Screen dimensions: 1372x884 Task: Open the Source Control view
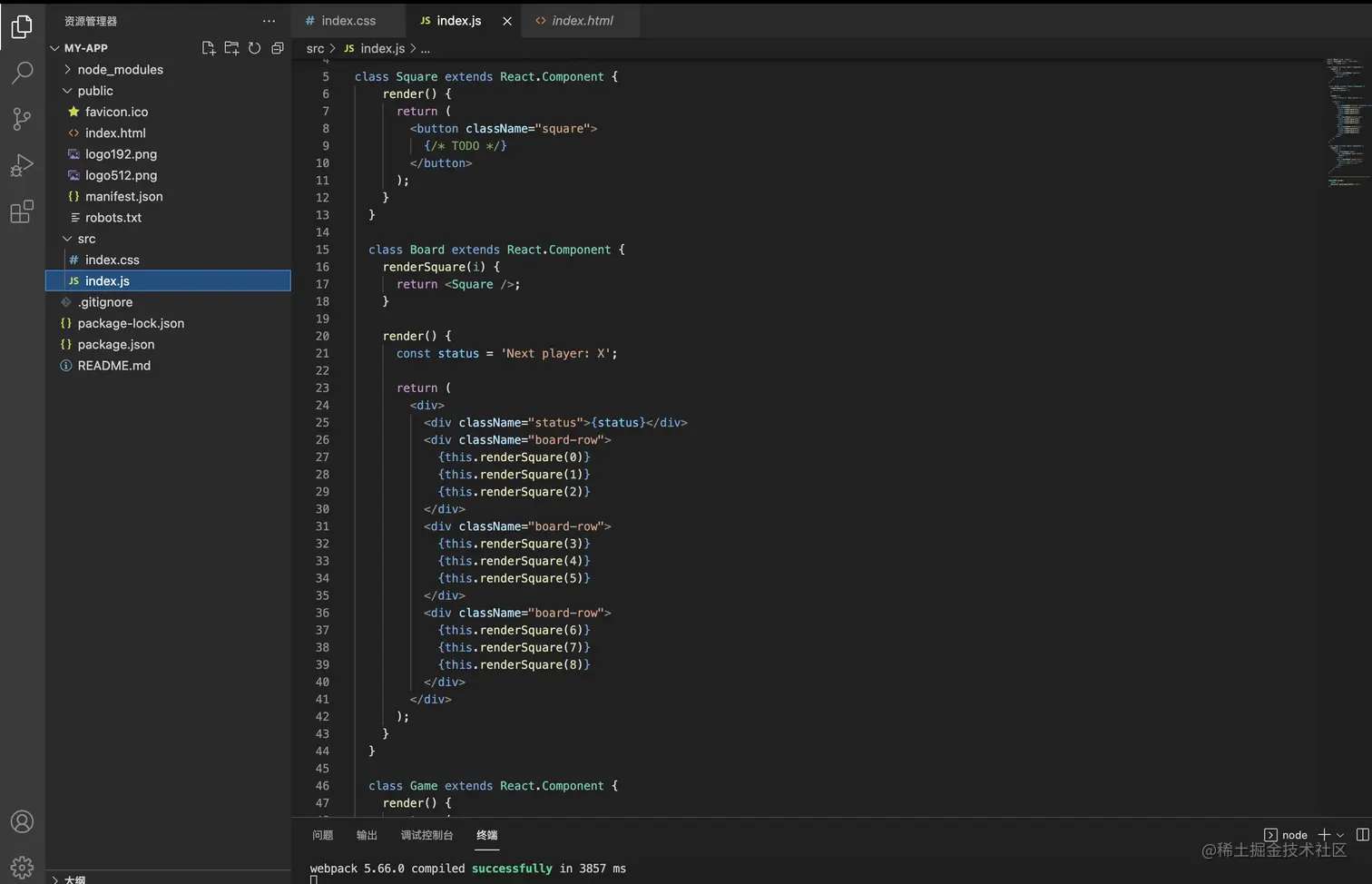coord(22,119)
